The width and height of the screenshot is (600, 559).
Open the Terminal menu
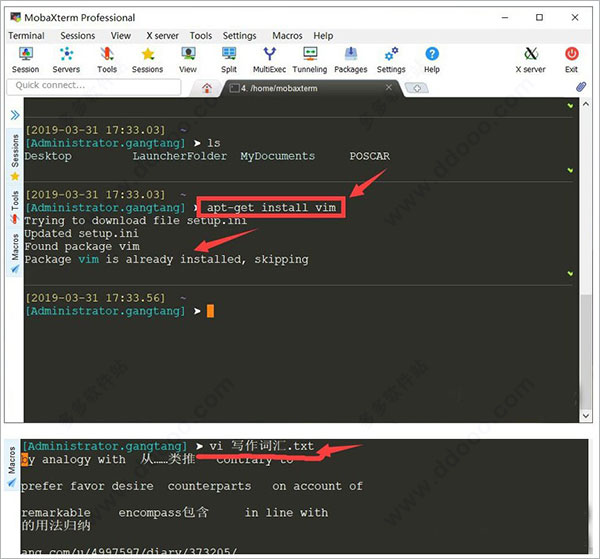[26, 35]
